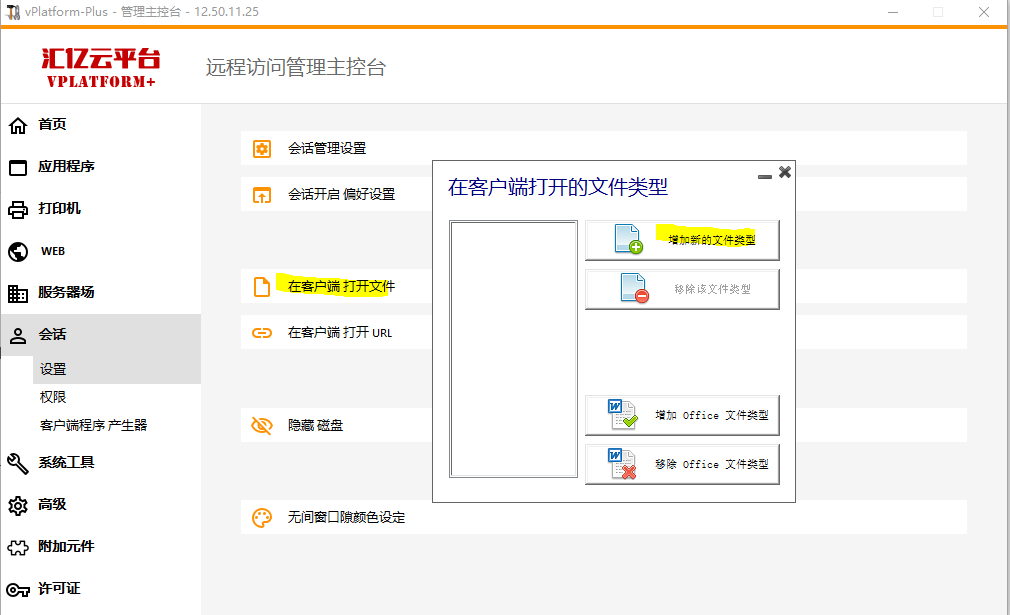This screenshot has height=615, width=1010.
Task: Click the session management settings gear icon
Action: click(262, 149)
